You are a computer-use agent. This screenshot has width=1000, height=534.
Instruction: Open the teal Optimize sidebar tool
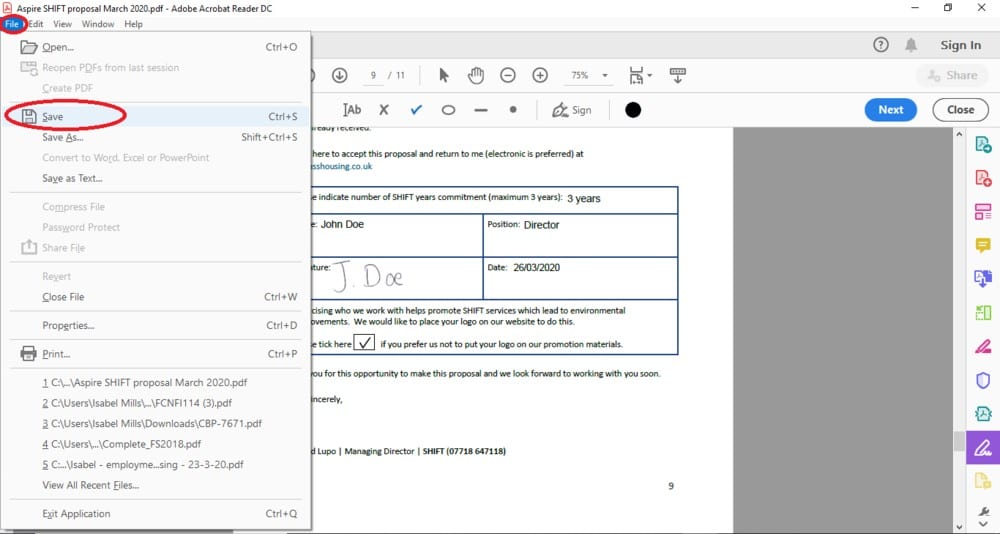pos(983,413)
